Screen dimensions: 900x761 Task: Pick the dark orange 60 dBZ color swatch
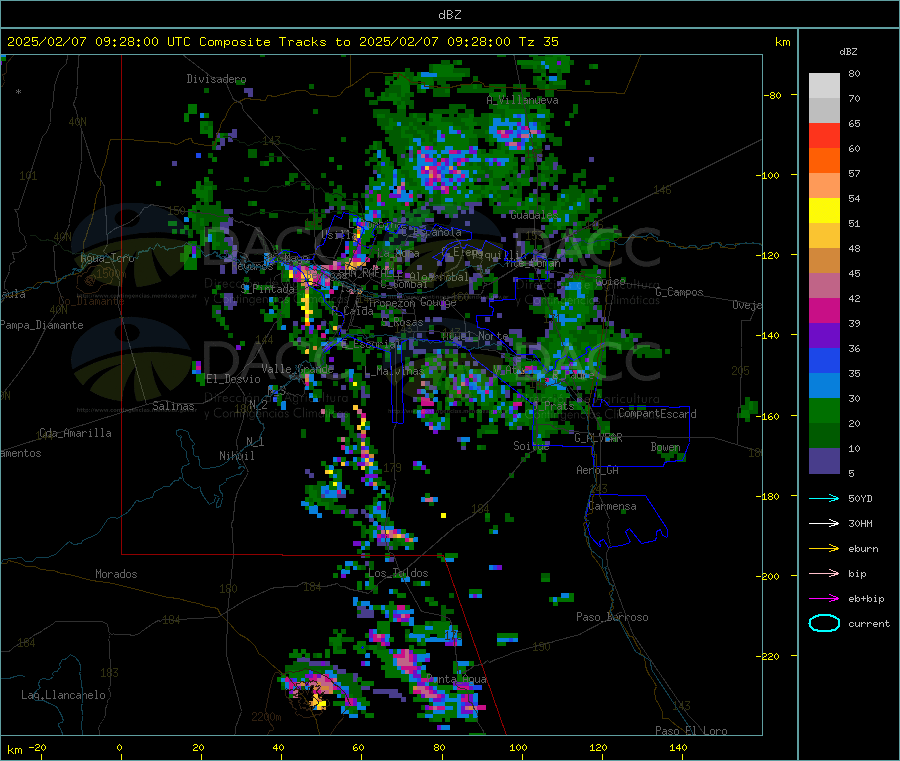coord(824,161)
